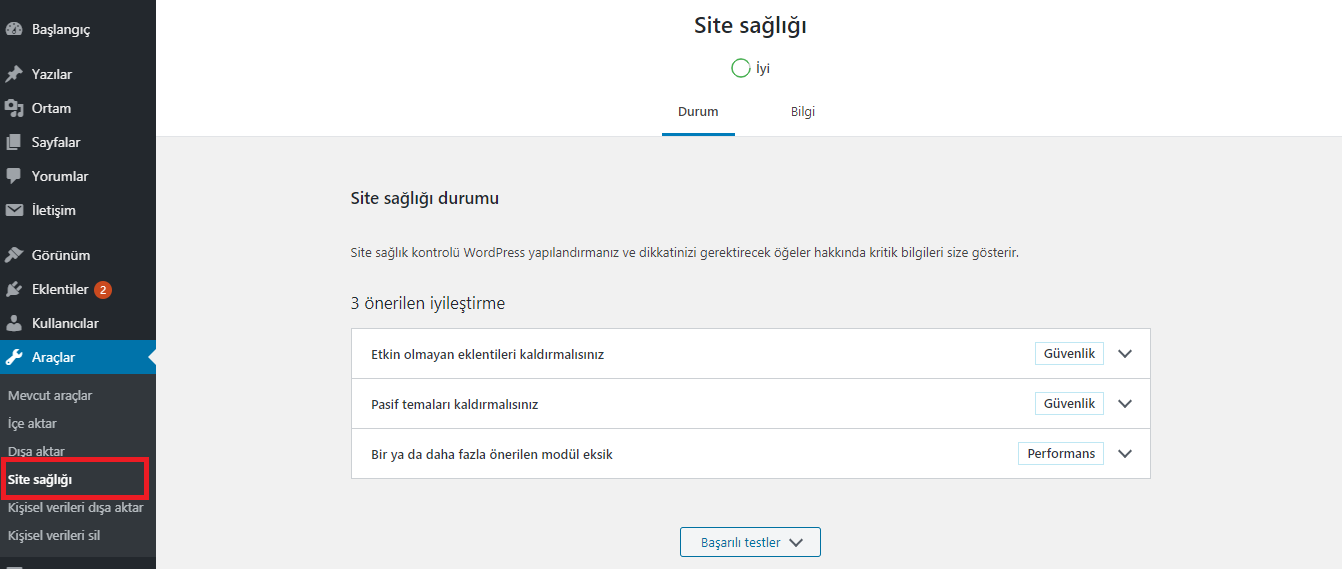Screen dimensions: 1342x569
Task: Expand the Pasif temaları row chevron
Action: 1125,404
